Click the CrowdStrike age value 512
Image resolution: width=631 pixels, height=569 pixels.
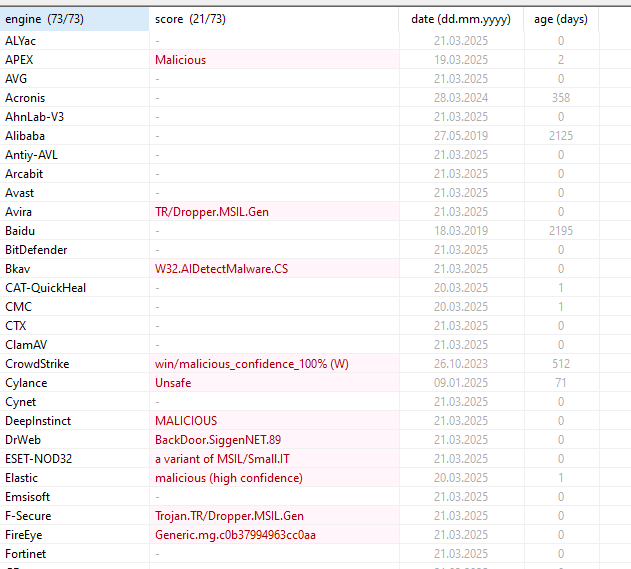561,364
